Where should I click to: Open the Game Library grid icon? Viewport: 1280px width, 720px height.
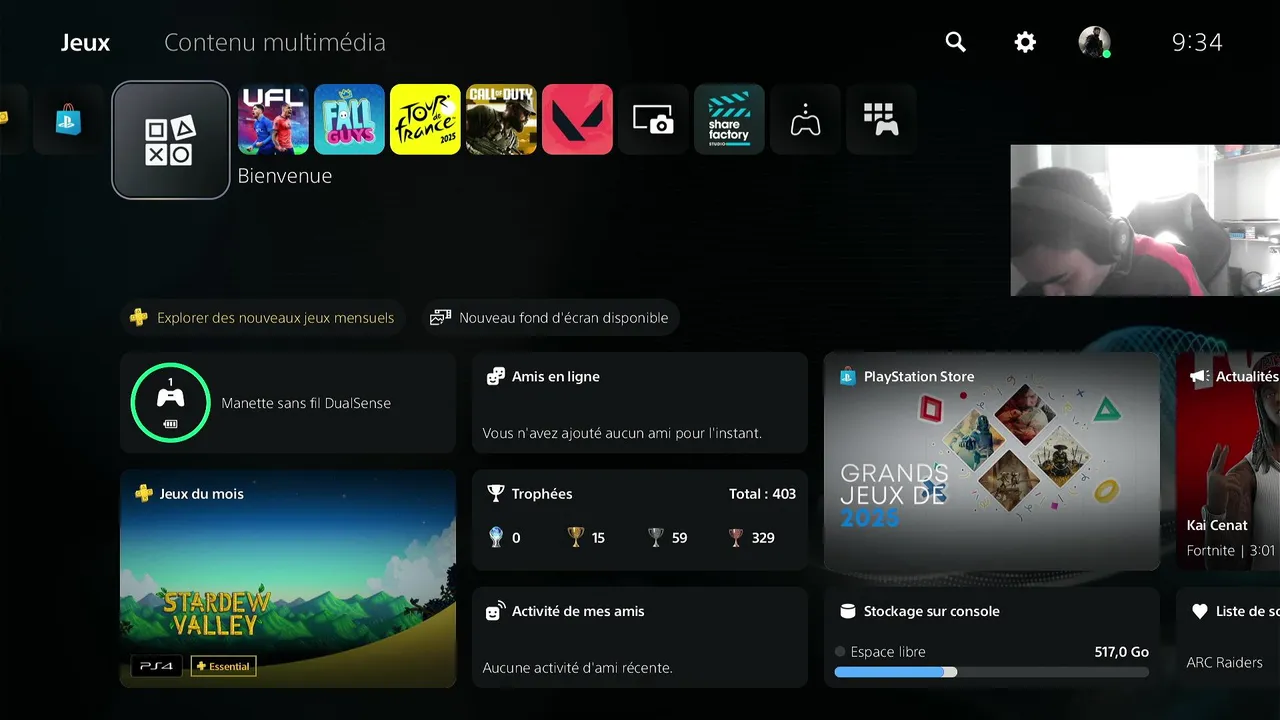[x=881, y=119]
